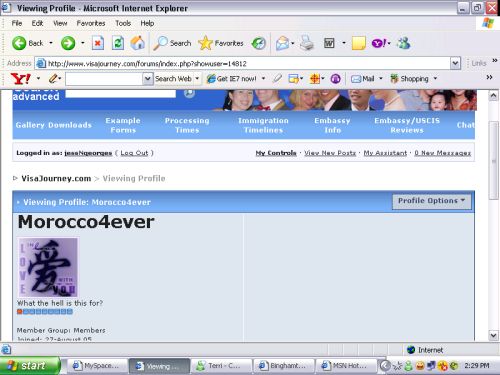Image resolution: width=500 pixels, height=375 pixels.
Task: Open Yahoo Shopping toolbar button
Action: 409,79
